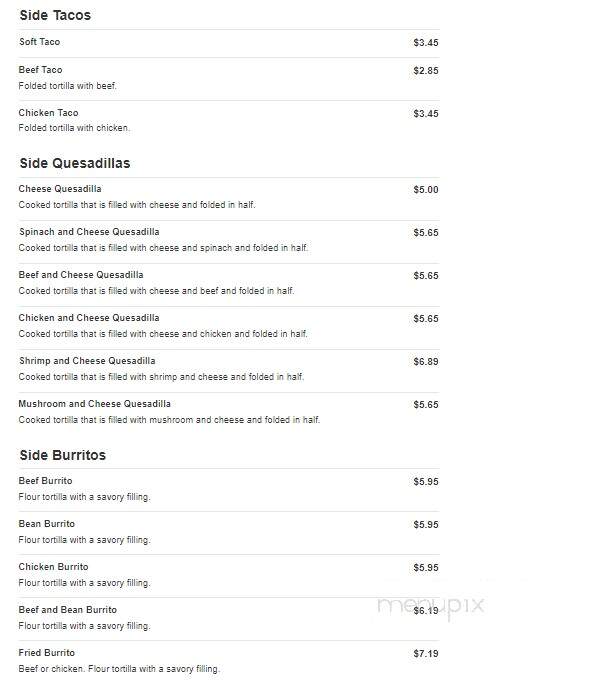
Task: Click Beef and Cheese Quesadilla title
Action: click(x=81, y=275)
